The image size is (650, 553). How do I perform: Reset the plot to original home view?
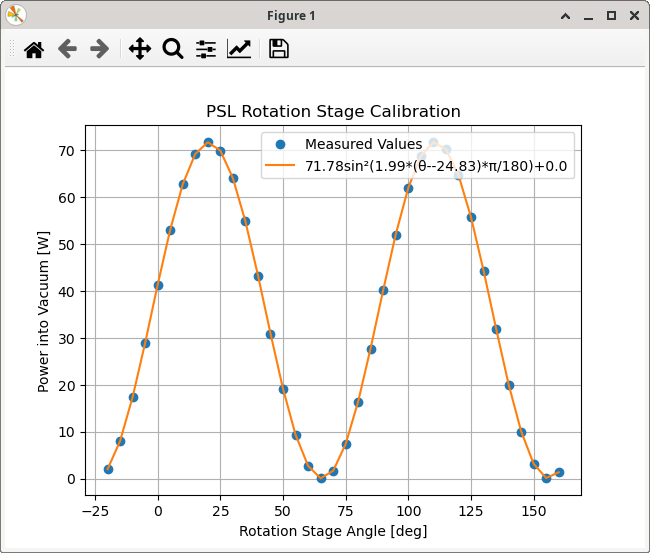pos(34,49)
